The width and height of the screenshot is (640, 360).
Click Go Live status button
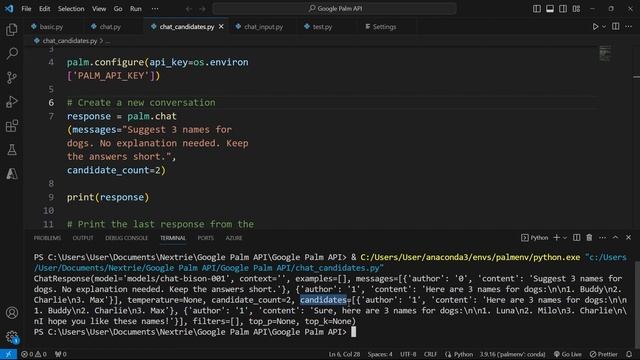point(568,354)
